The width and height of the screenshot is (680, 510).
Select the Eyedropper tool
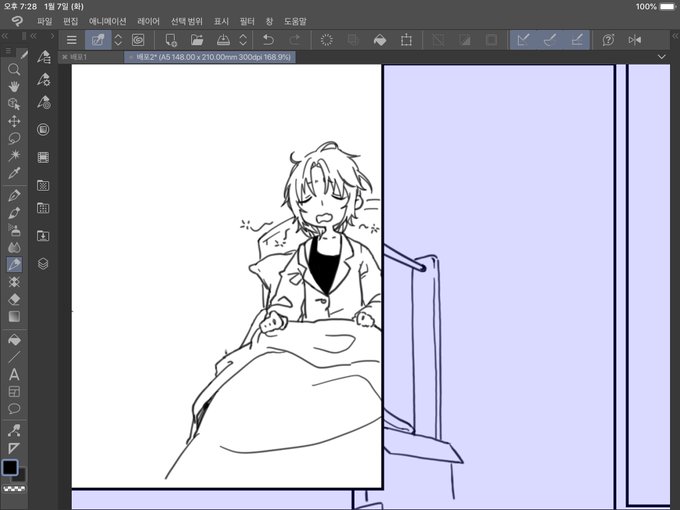(14, 173)
